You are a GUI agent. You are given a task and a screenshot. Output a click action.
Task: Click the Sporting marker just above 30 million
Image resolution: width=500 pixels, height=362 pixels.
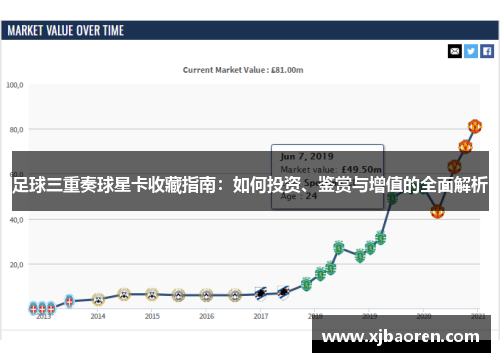coord(380,238)
